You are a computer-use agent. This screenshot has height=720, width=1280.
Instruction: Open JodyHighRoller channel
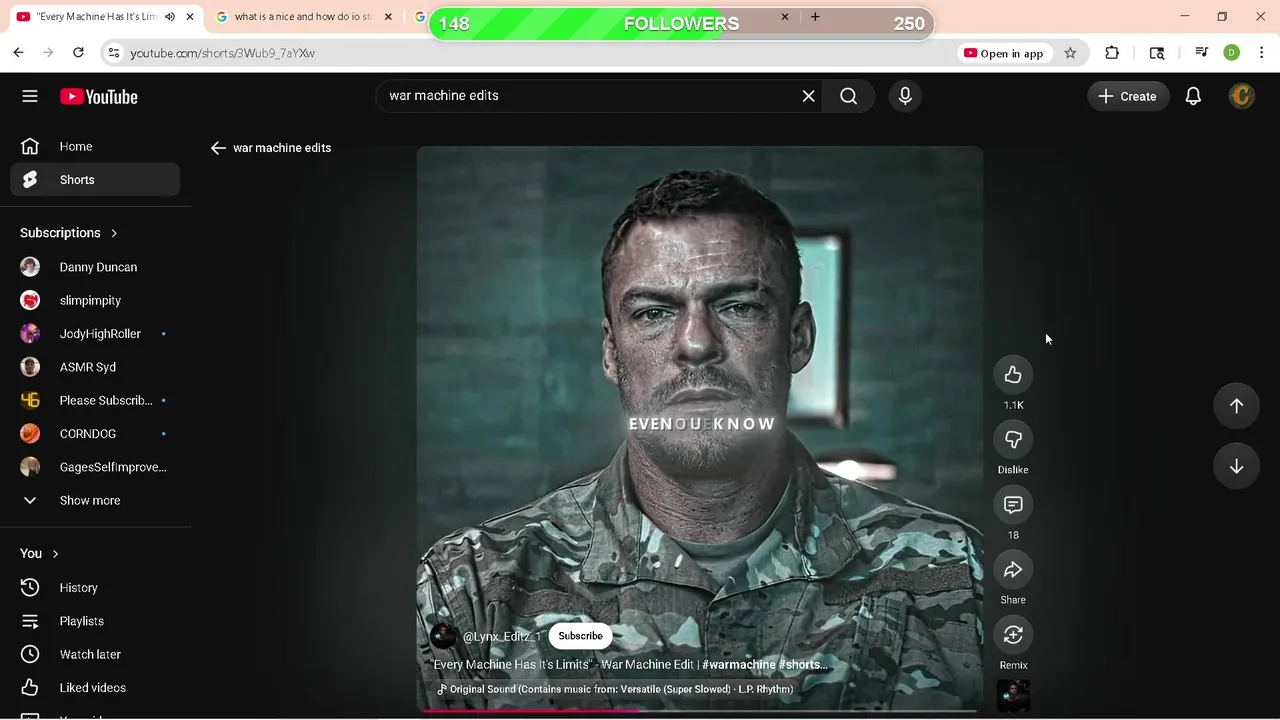[95, 334]
